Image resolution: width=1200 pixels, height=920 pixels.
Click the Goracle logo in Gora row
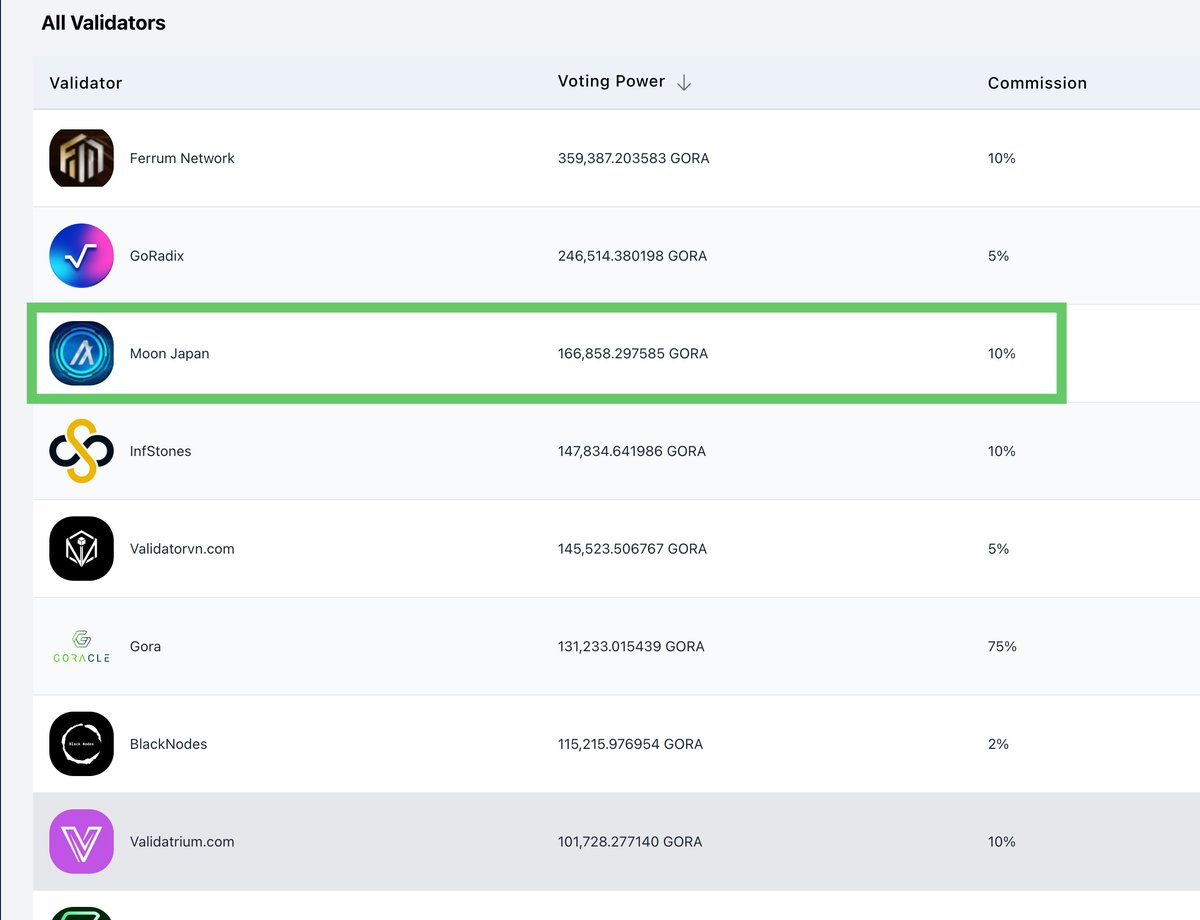[81, 646]
